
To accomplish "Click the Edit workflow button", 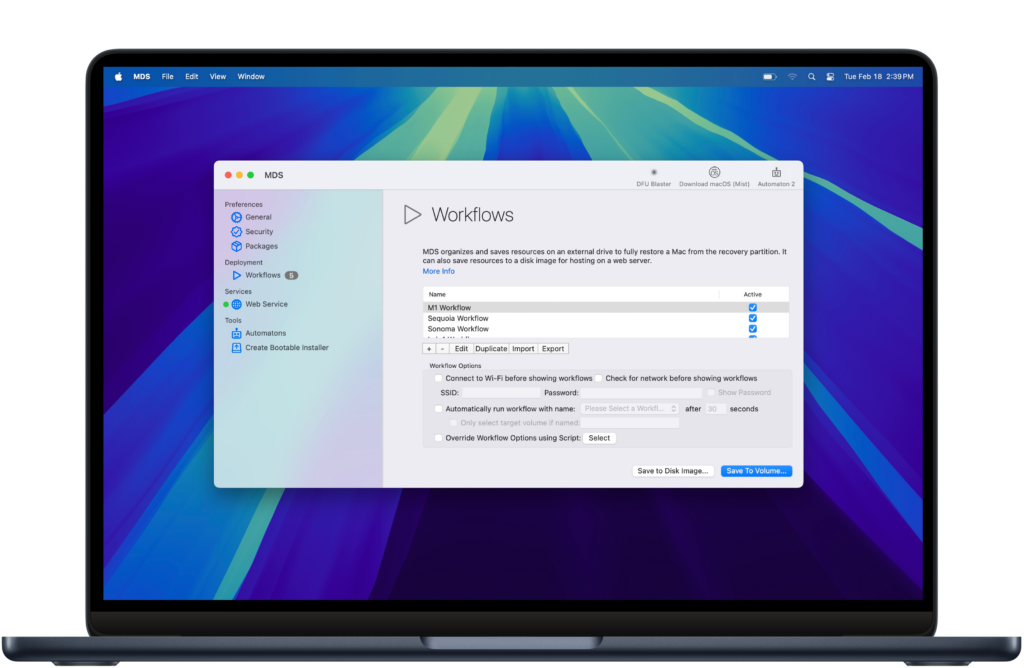I will (x=461, y=349).
